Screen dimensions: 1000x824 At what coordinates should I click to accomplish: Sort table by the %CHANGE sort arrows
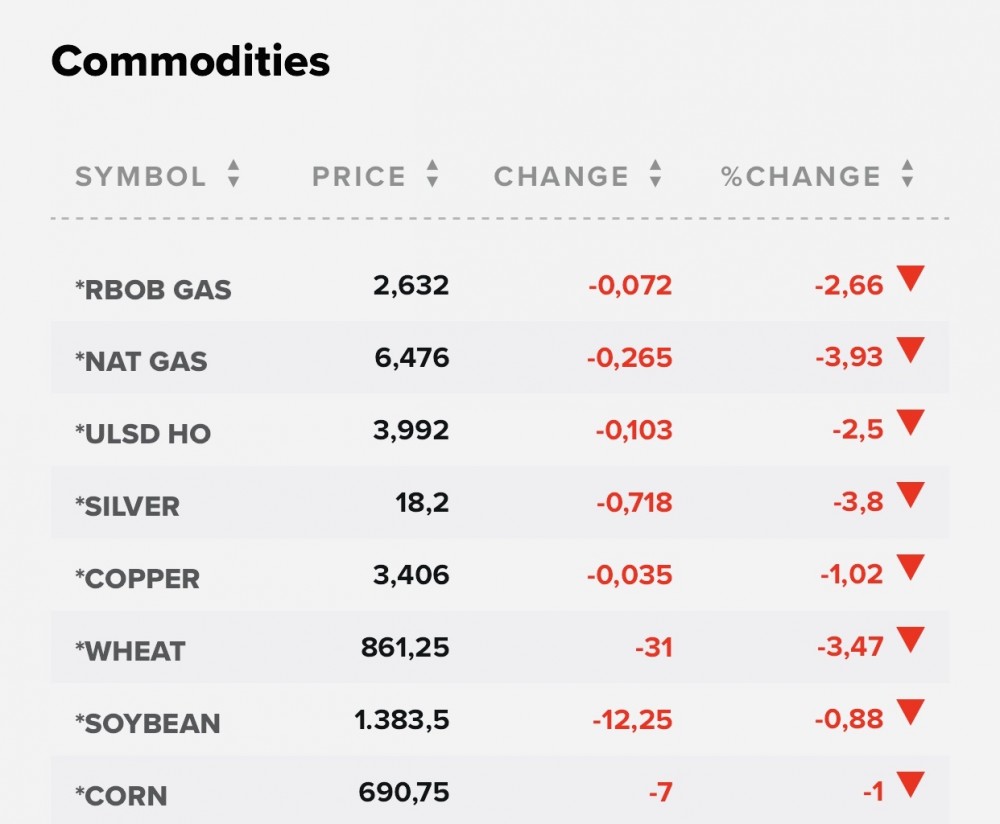(x=907, y=175)
